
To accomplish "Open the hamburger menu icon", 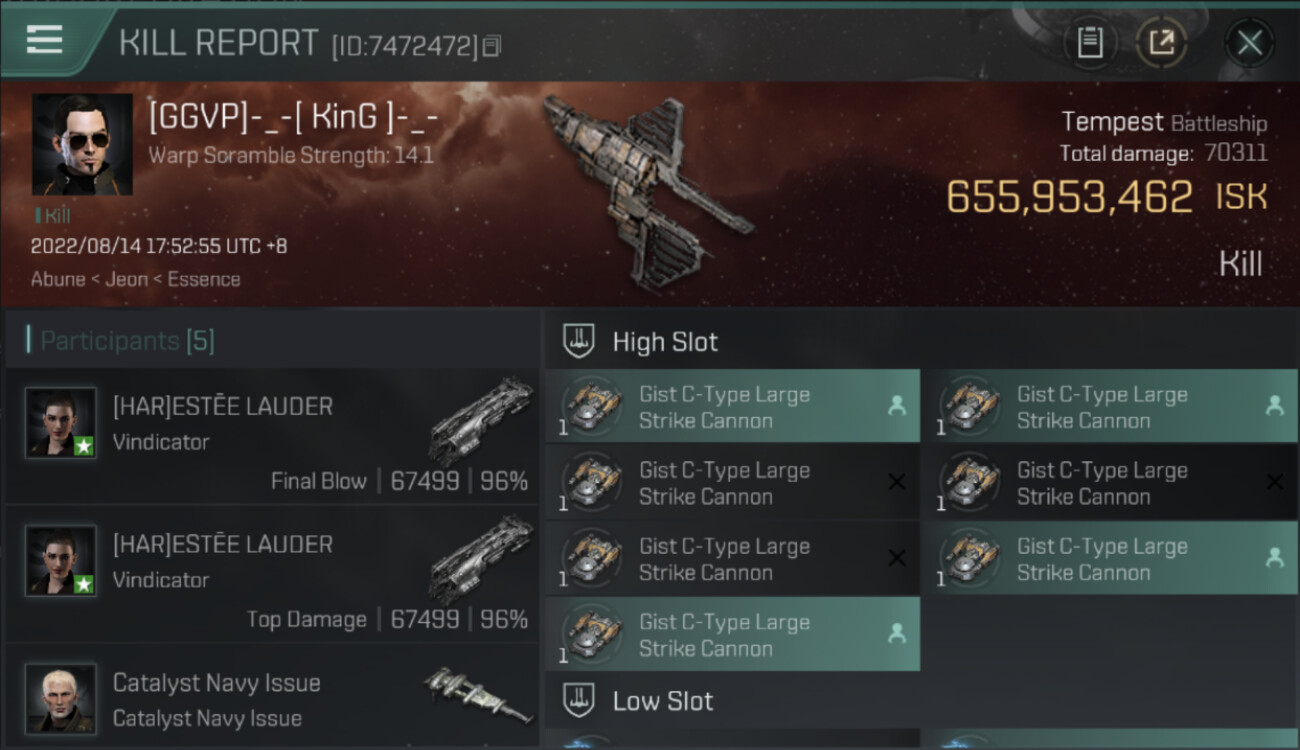I will pos(44,40).
